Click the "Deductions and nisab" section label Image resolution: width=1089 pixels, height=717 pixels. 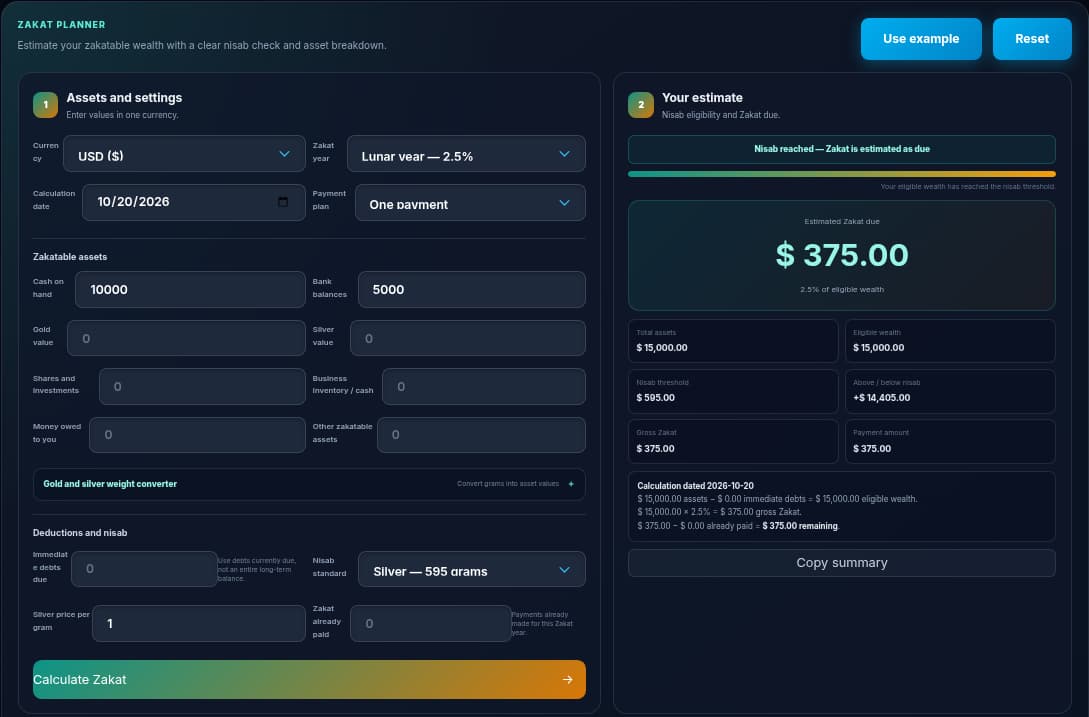(x=80, y=533)
